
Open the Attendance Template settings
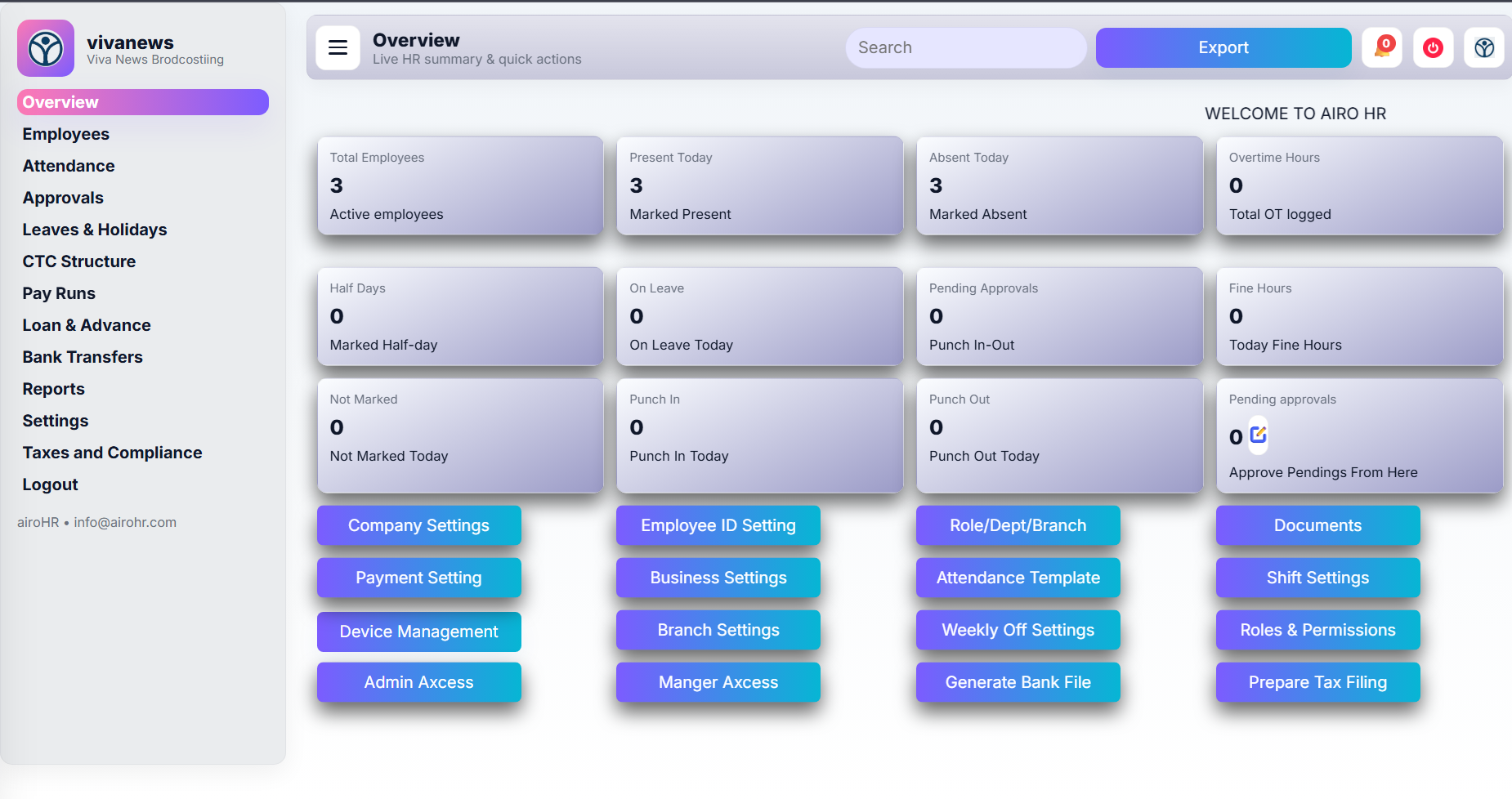1018,578
